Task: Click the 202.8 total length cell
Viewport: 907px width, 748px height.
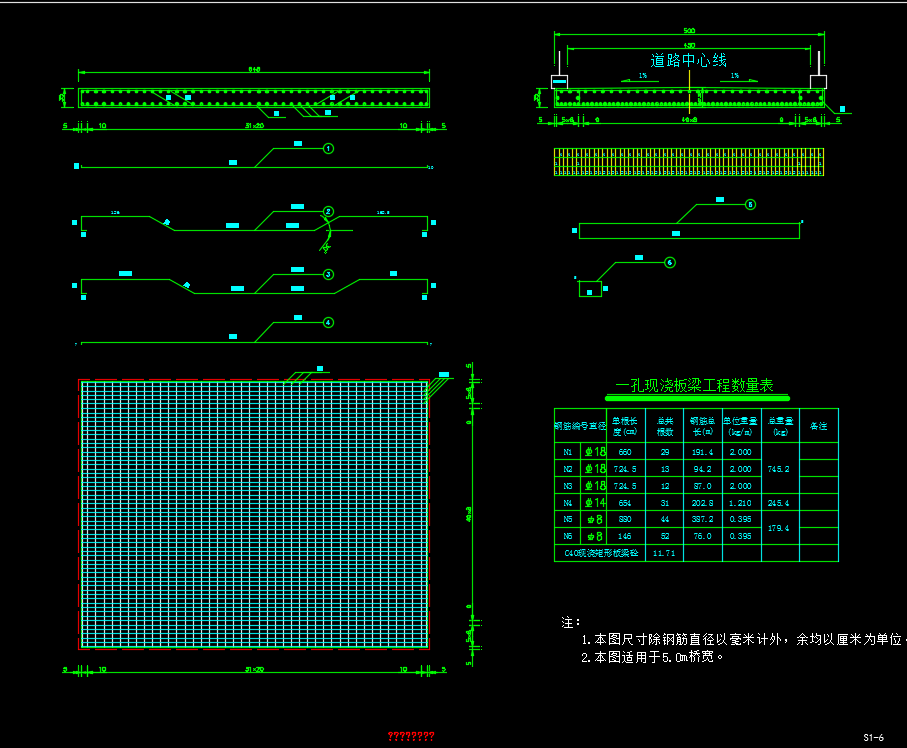Action: tap(702, 503)
